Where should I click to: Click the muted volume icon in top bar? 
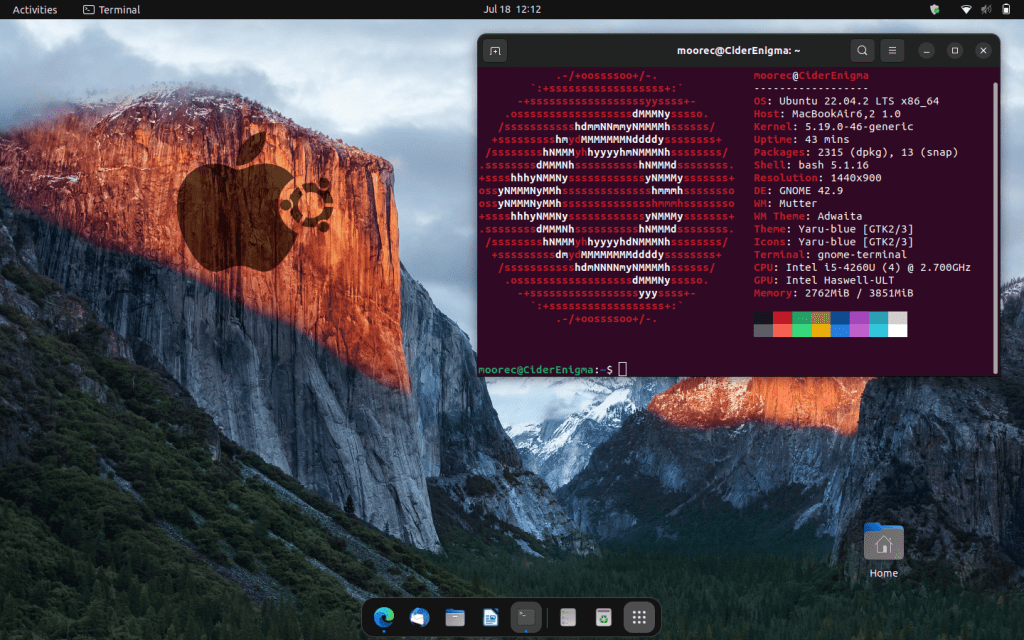click(986, 10)
